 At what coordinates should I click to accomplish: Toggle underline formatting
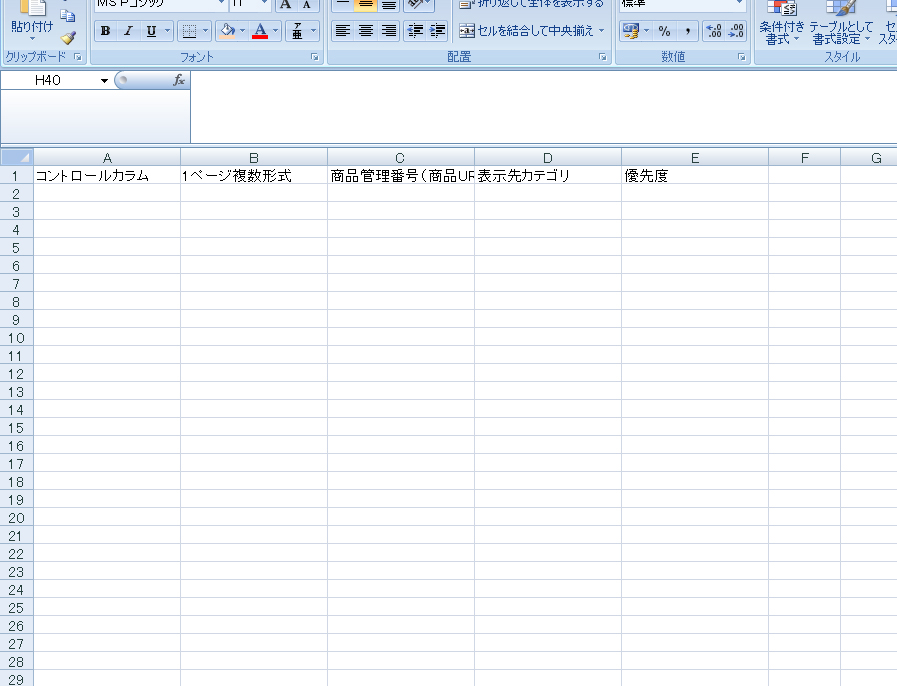[151, 31]
